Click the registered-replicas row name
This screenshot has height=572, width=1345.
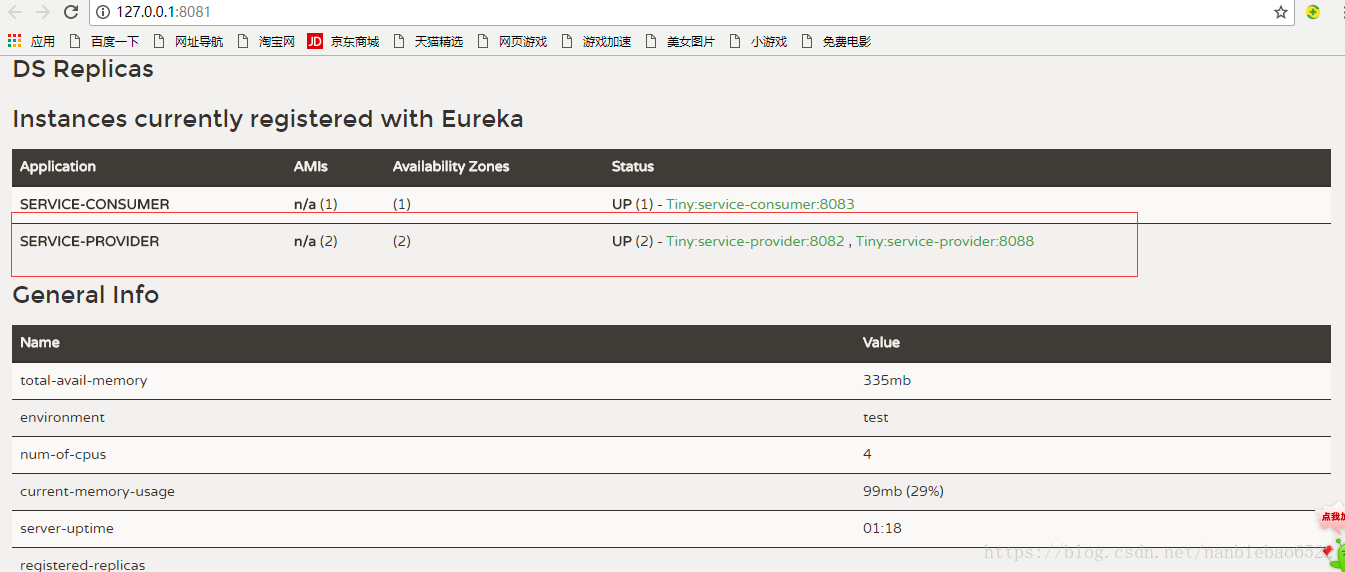(83, 565)
